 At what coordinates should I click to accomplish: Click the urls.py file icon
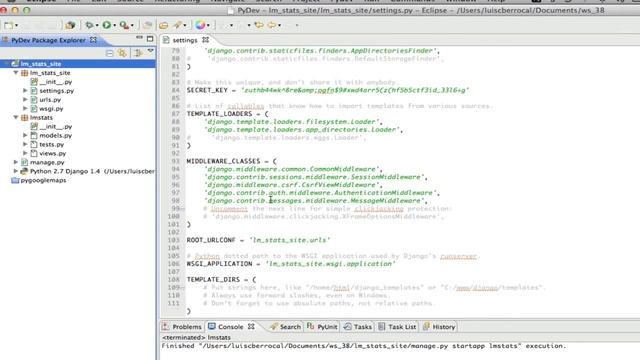coord(34,100)
